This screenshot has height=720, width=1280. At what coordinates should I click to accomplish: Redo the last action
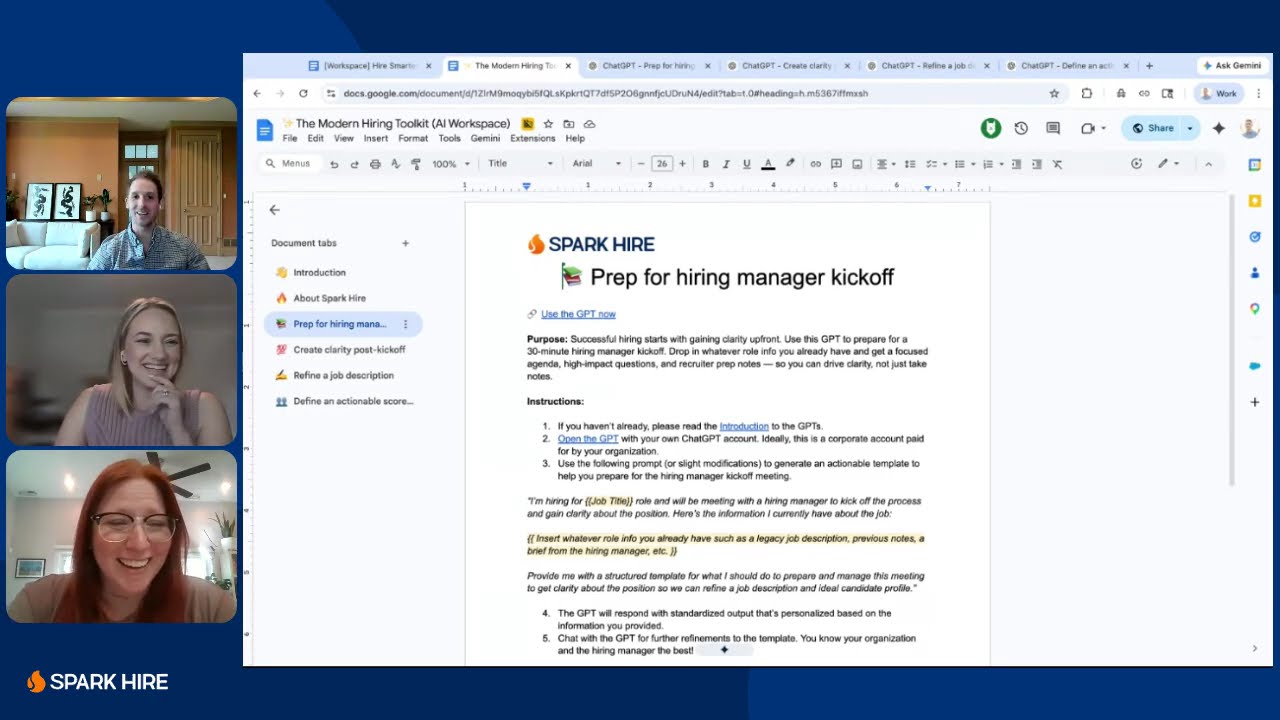click(x=354, y=164)
